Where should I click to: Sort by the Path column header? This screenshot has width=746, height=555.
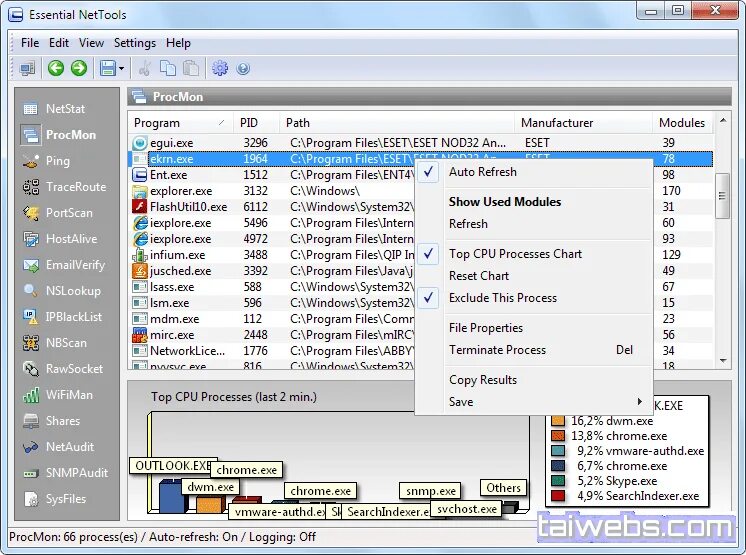pos(397,123)
